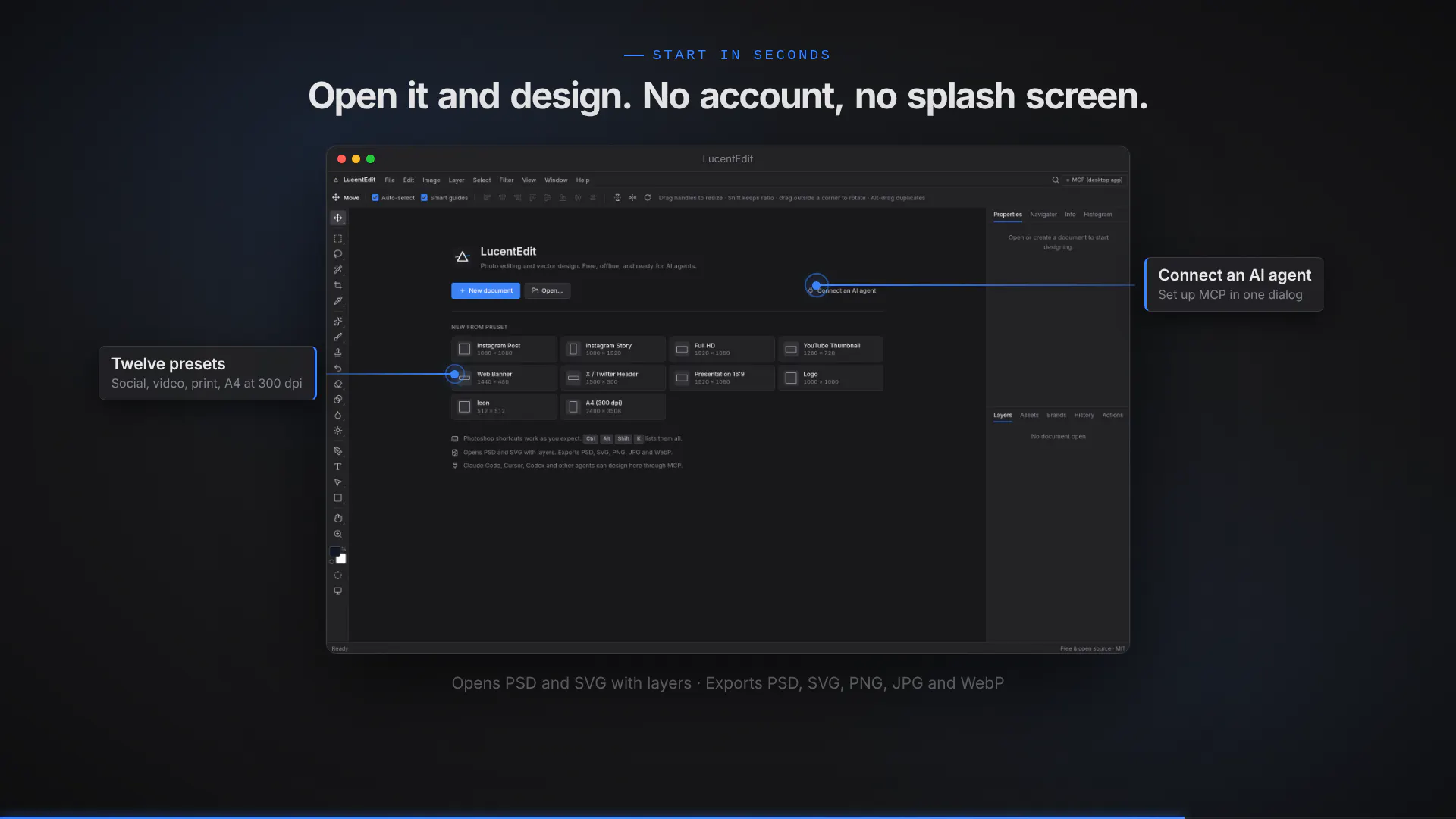Select the Rectangular Marquee tool
The image size is (1456, 819).
tap(337, 238)
